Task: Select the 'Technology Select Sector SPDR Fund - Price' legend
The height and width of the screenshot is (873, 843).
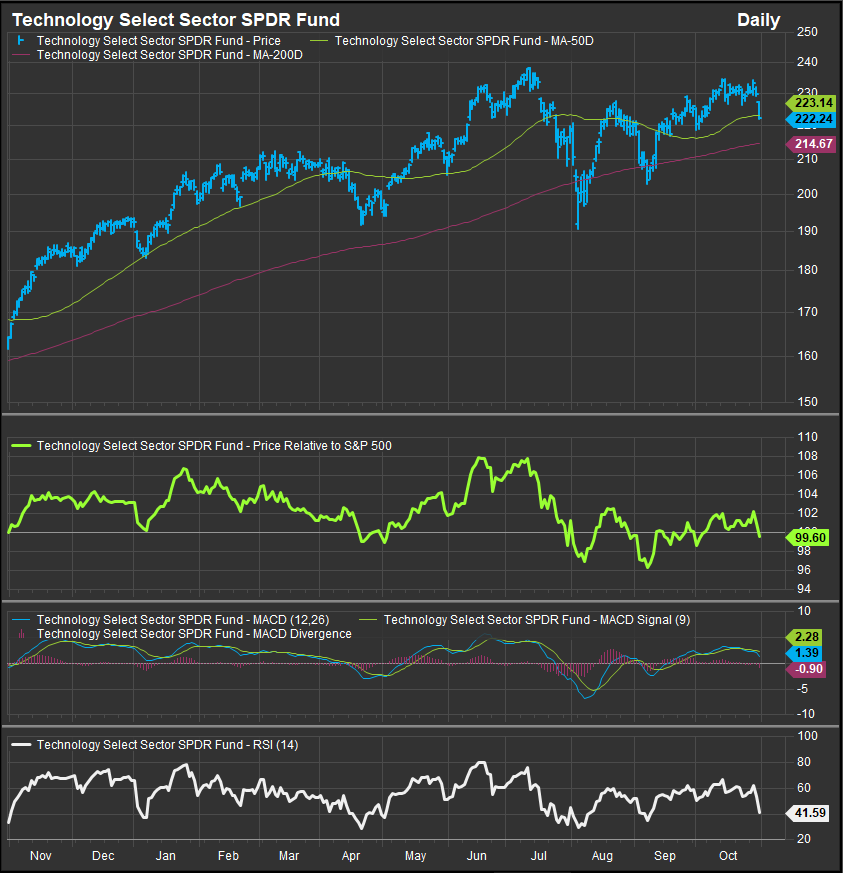Action: point(159,41)
